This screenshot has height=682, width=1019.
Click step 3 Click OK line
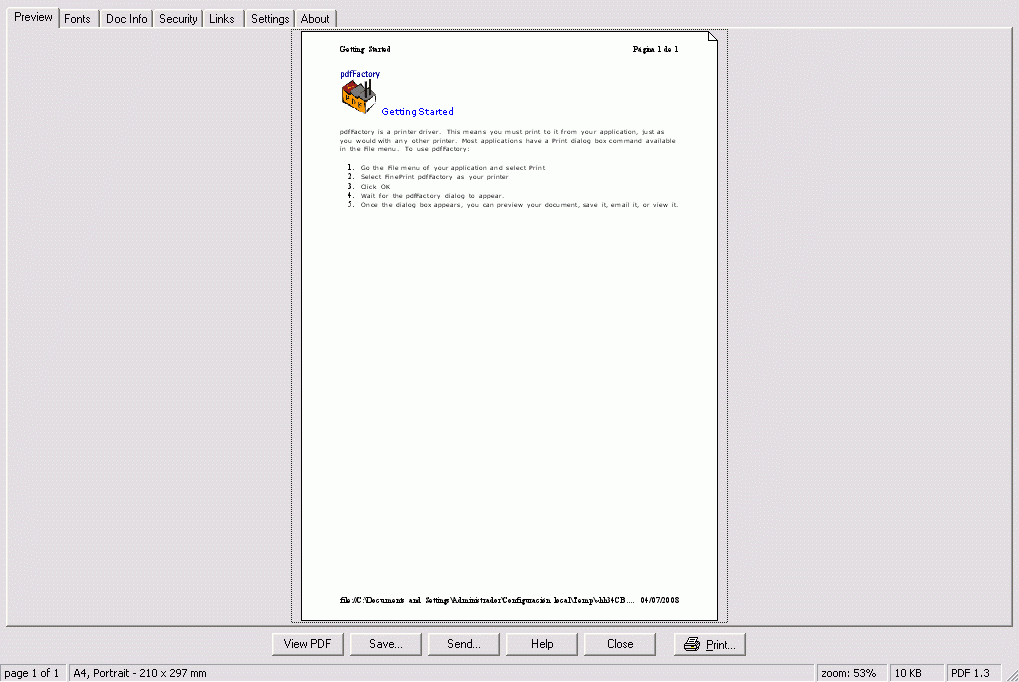point(375,187)
